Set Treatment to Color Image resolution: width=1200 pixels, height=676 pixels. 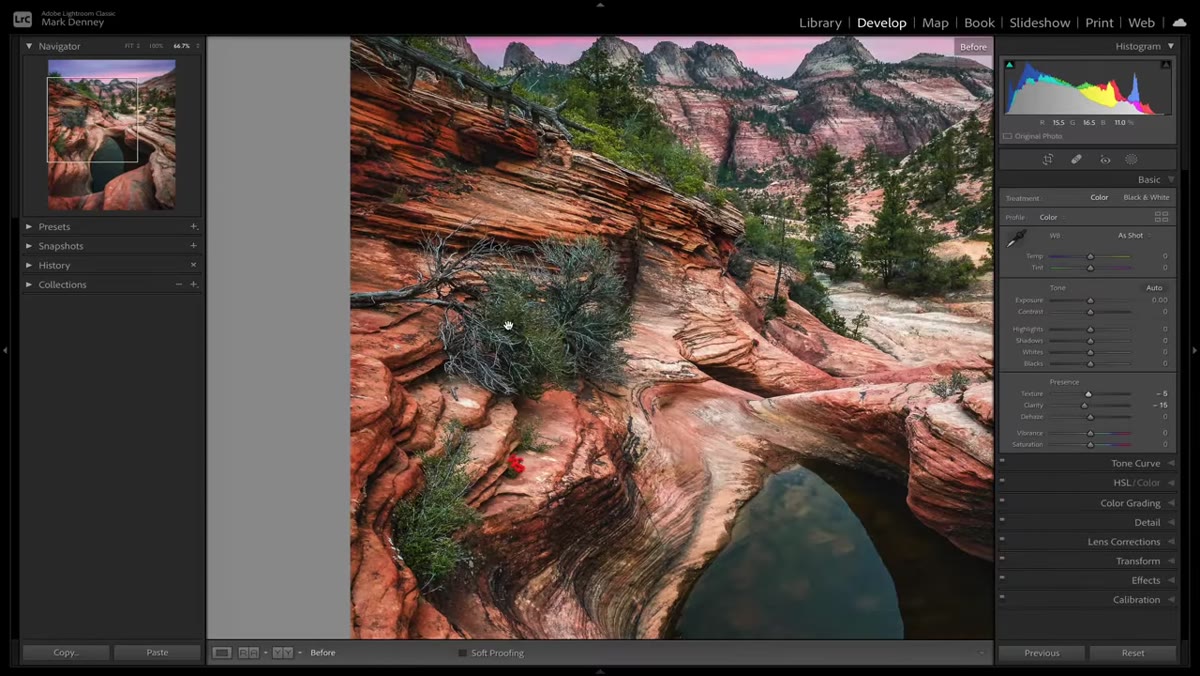[1099, 198]
